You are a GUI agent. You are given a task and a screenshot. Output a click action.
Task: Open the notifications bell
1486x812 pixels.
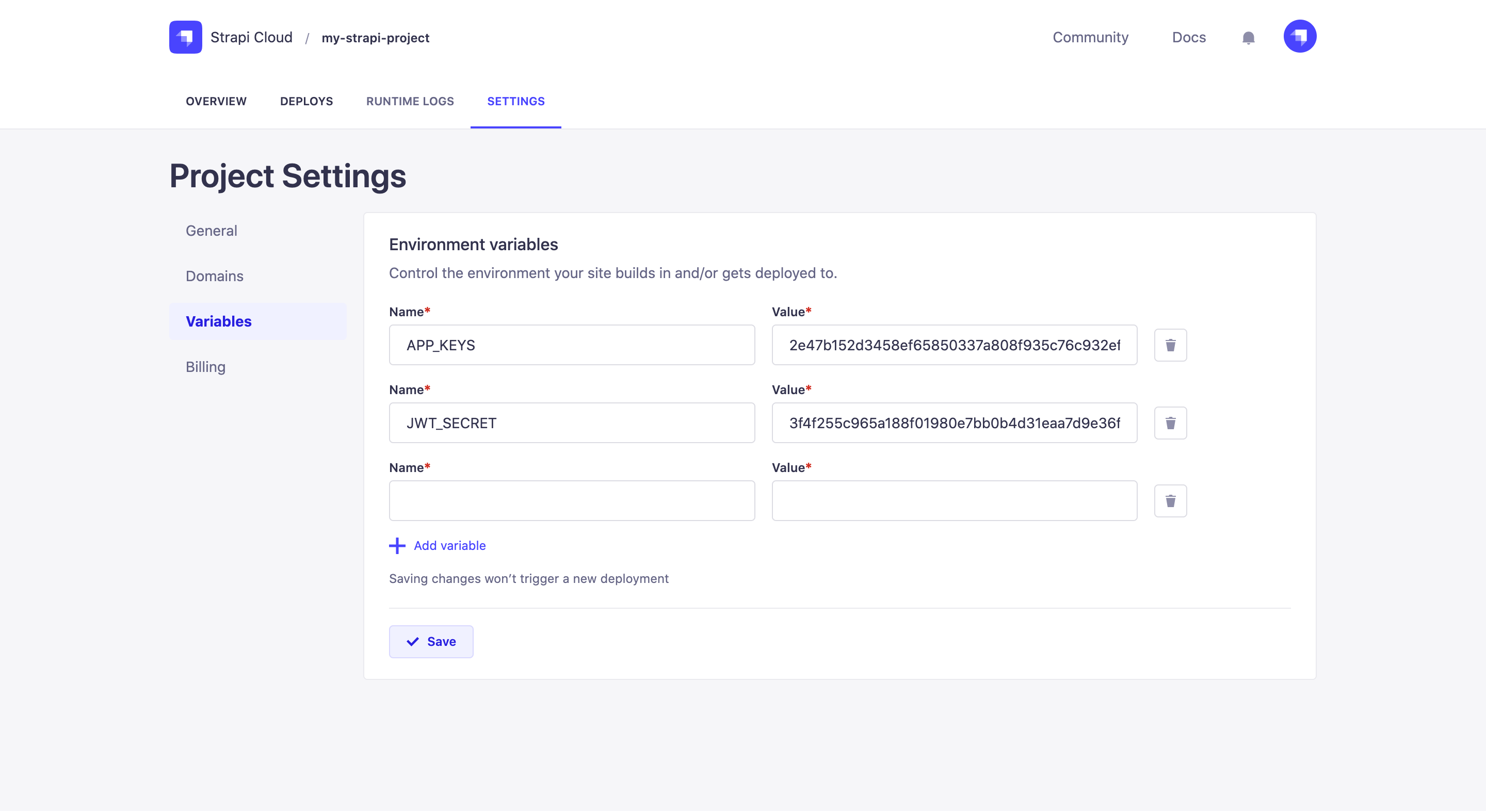coord(1248,38)
